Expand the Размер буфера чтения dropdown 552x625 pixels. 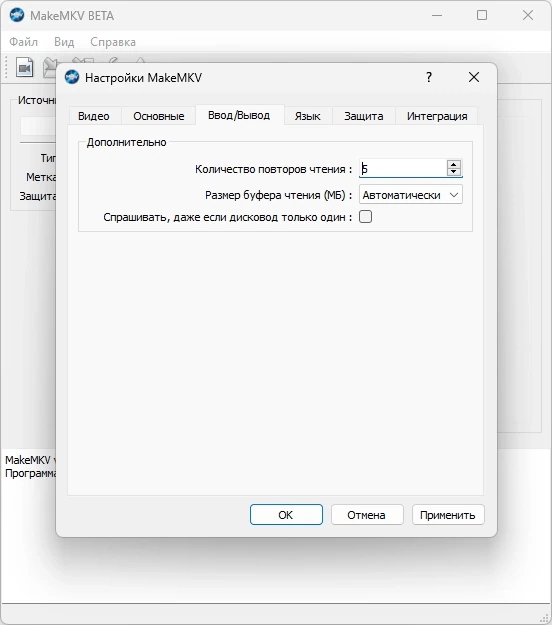point(411,195)
